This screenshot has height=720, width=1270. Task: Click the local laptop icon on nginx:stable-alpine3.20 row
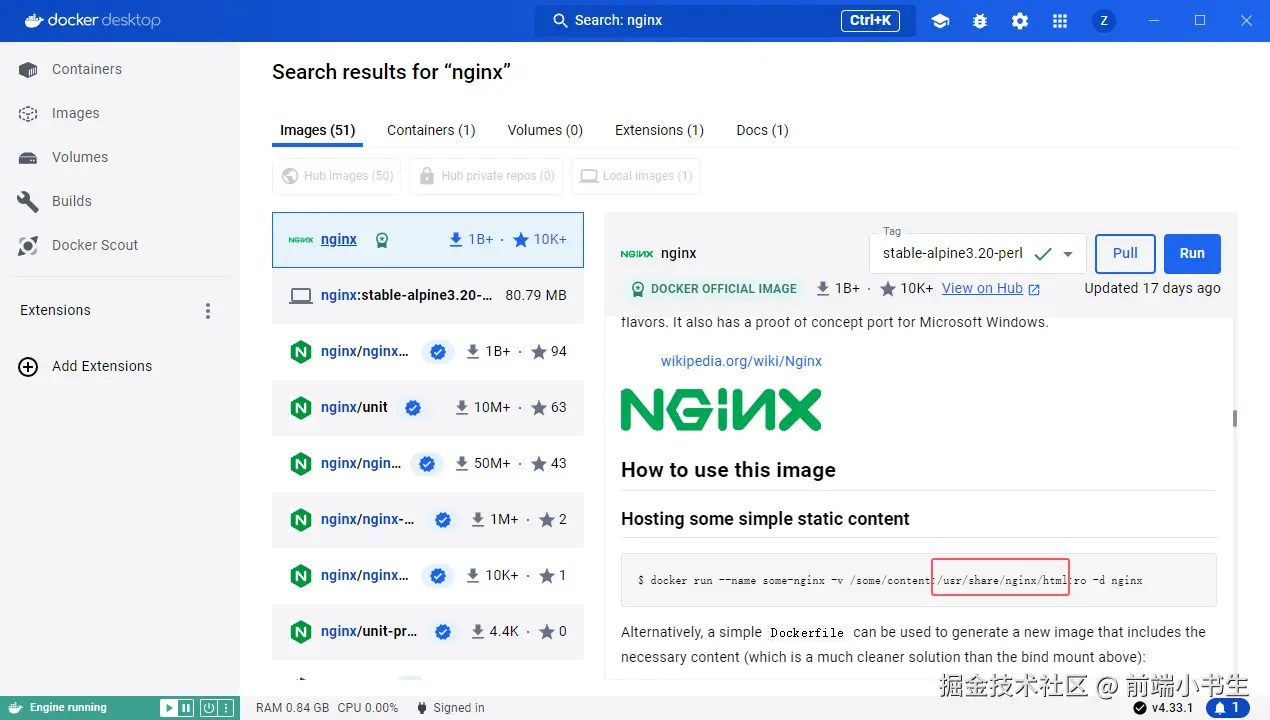pyautogui.click(x=301, y=296)
